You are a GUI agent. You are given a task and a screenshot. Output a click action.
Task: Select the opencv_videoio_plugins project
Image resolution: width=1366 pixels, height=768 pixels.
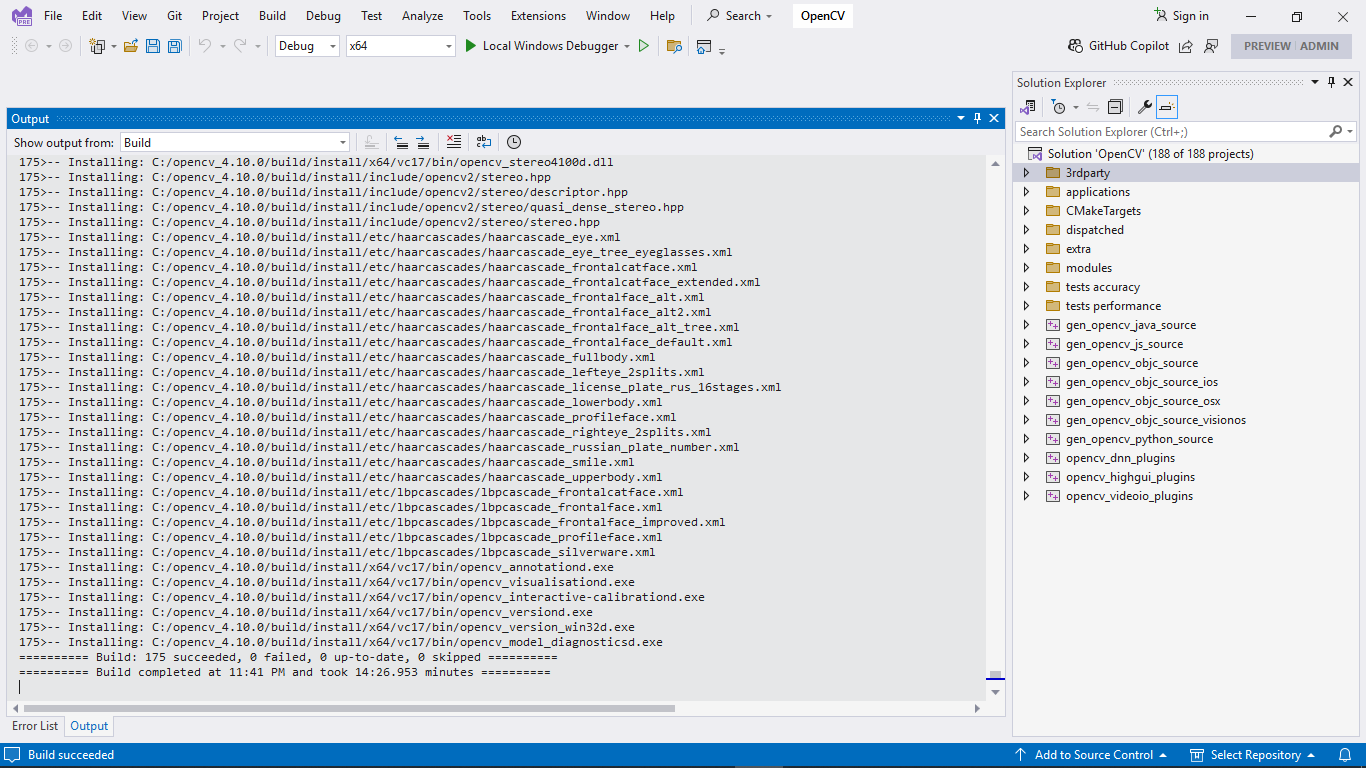pyautogui.click(x=1129, y=496)
